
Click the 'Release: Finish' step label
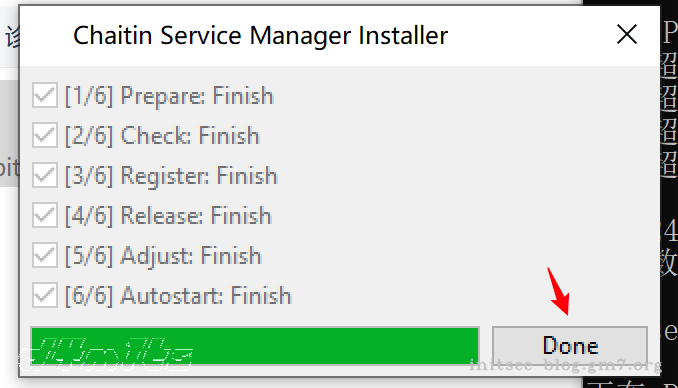tap(195, 216)
